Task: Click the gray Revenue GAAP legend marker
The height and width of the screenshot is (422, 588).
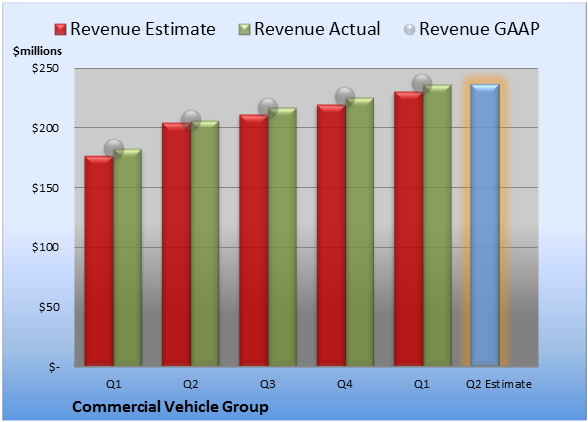Action: point(409,30)
